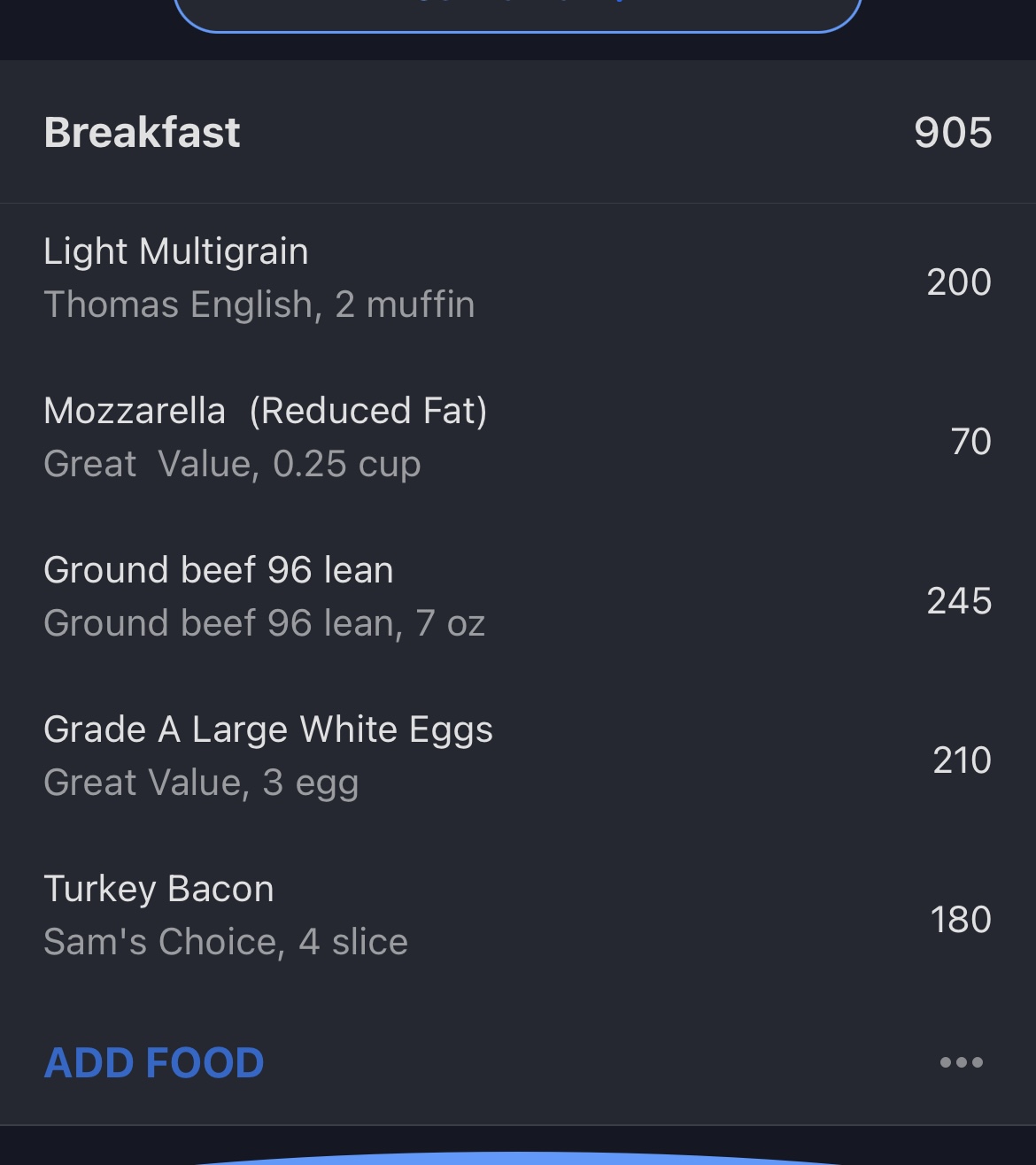Tap the Thomas English 2 muffin serving text
The width and height of the screenshot is (1036, 1165).
[259, 305]
